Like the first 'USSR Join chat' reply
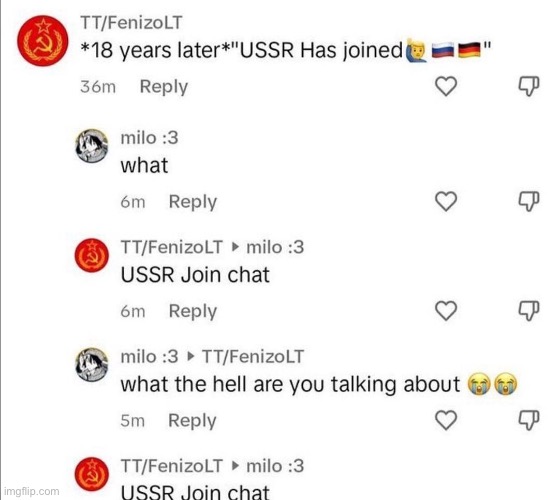 click(446, 311)
